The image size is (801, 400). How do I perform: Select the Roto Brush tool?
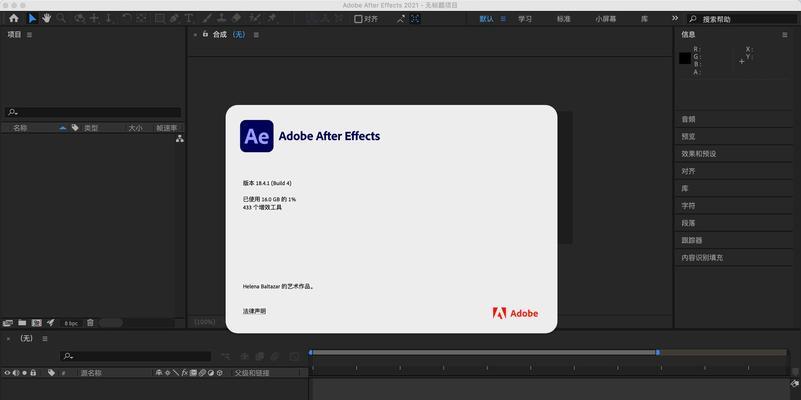[254, 18]
